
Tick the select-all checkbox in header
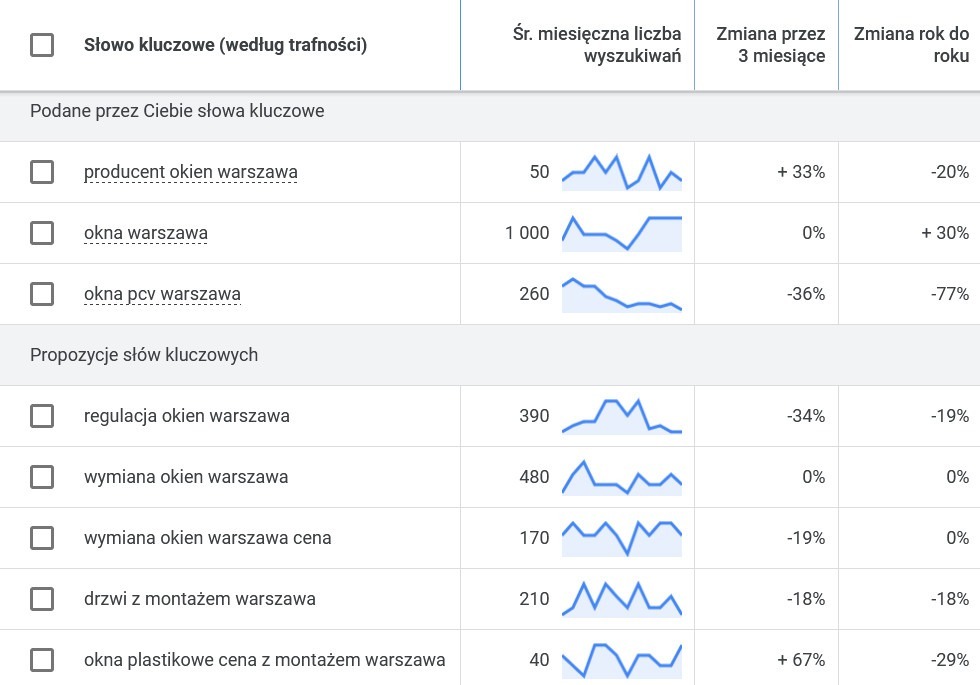coord(42,45)
